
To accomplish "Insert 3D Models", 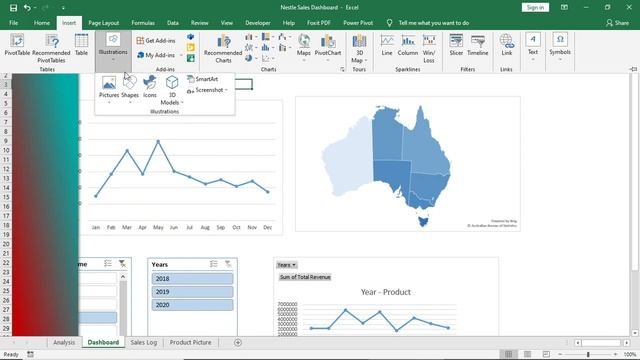I will [x=172, y=91].
